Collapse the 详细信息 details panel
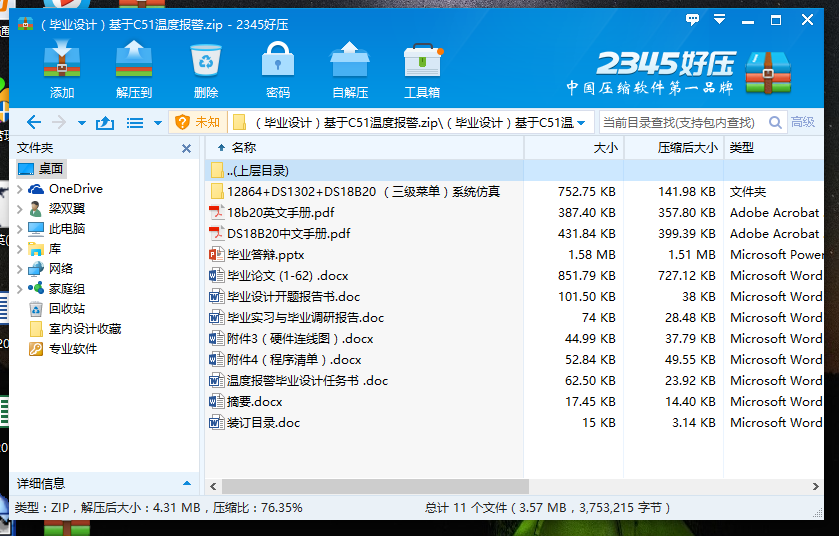 coord(187,484)
